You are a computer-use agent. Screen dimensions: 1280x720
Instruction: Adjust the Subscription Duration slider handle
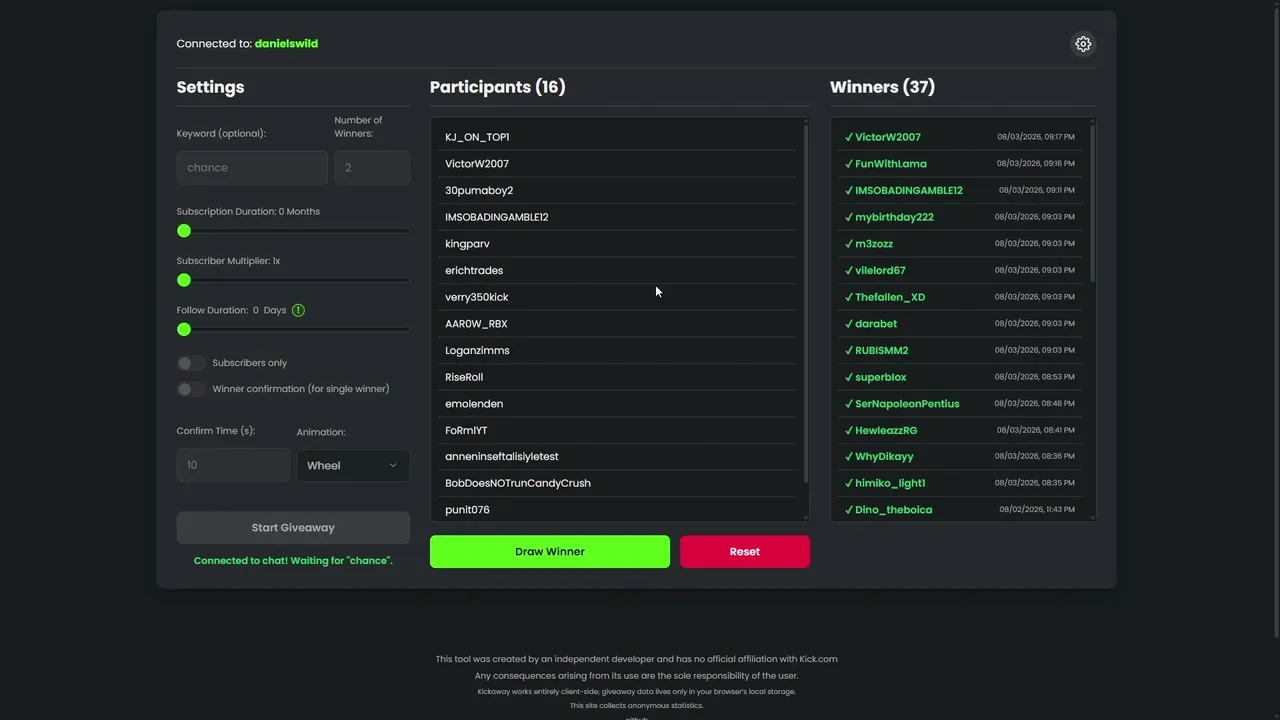(184, 231)
